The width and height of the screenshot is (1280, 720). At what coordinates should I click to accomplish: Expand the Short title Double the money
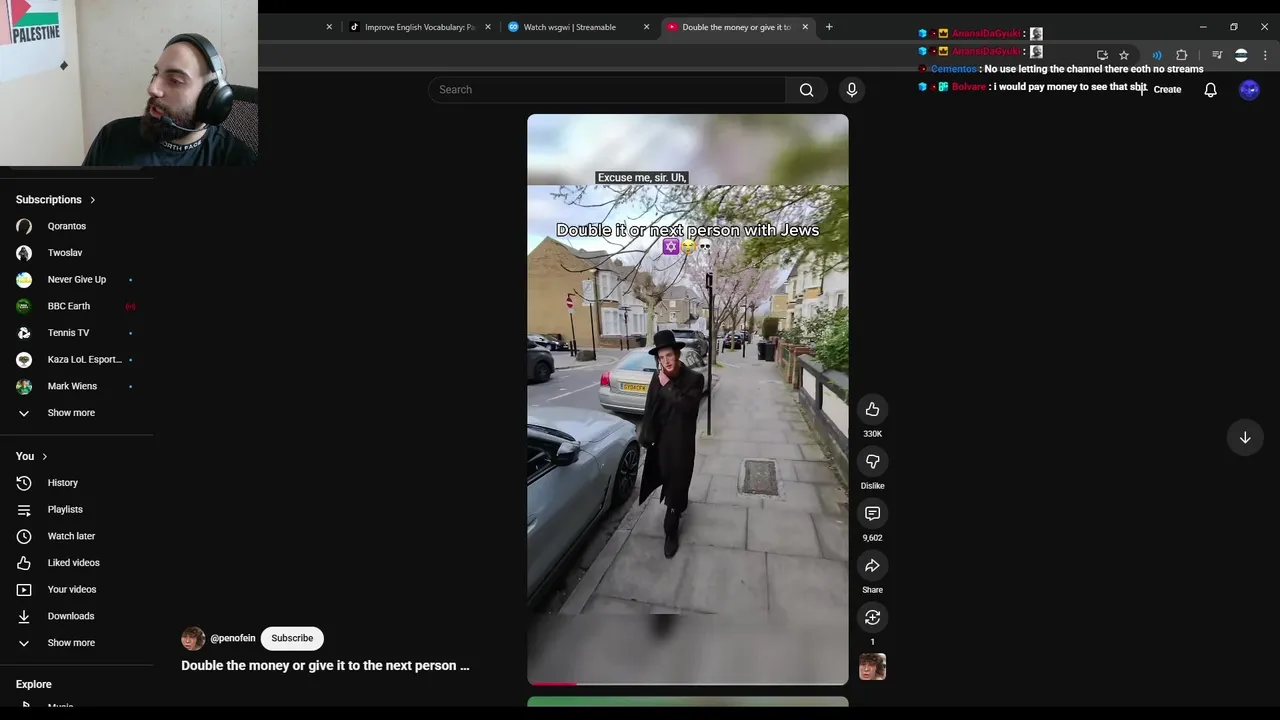(x=325, y=665)
